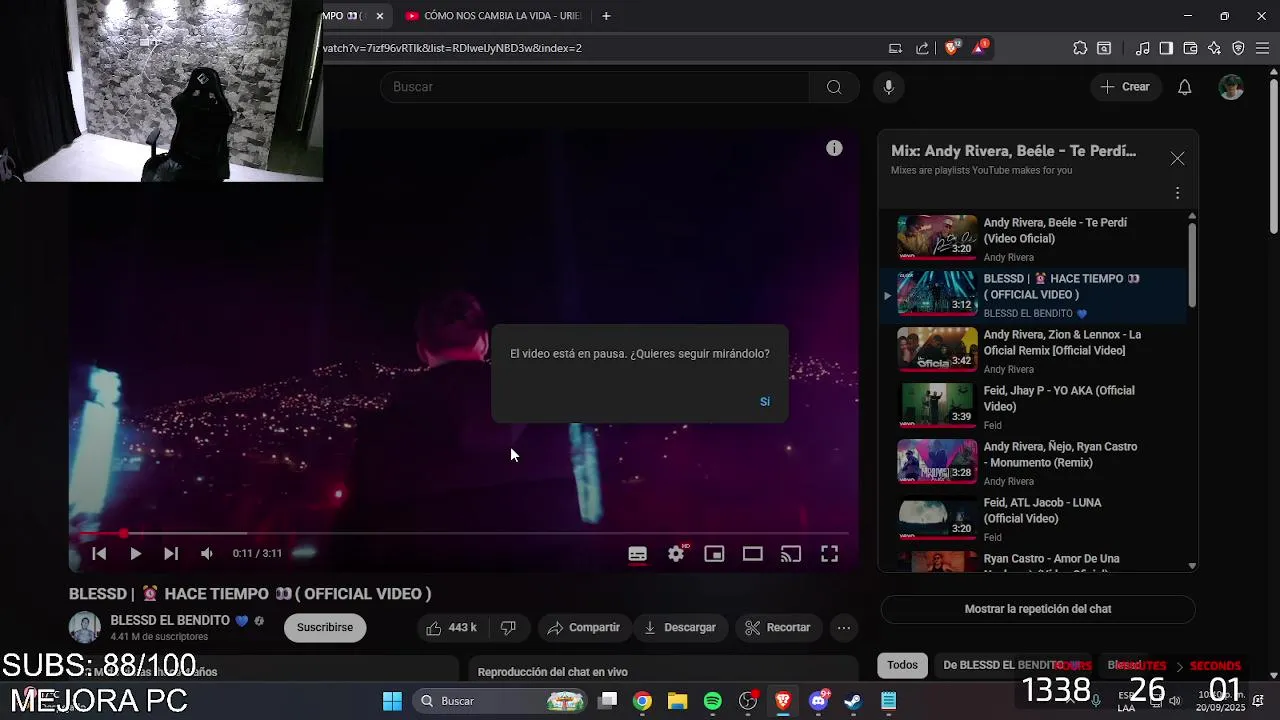The width and height of the screenshot is (1280, 720).
Task: Switch to 'CÓMO NOS CAMBIA LA VIDA' tab
Action: coord(492,16)
